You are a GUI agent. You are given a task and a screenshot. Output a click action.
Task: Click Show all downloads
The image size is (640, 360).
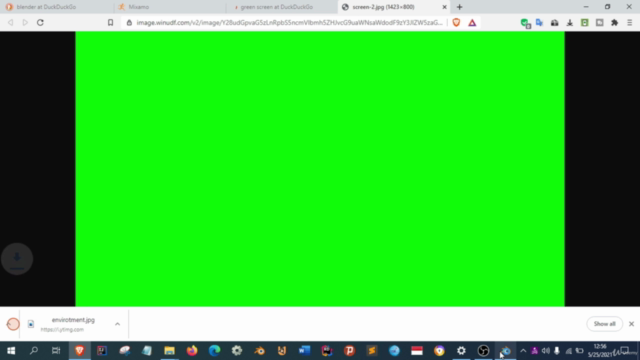tap(604, 324)
